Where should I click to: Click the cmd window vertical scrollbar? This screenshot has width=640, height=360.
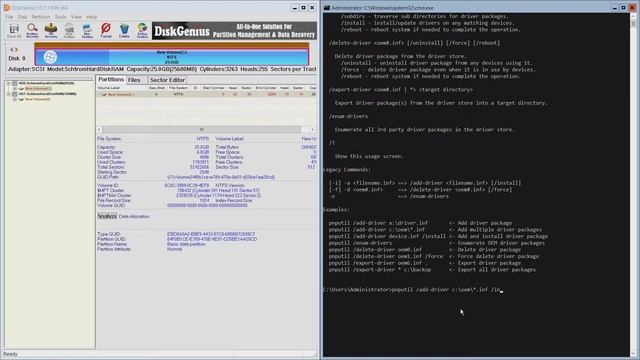[634, 184]
